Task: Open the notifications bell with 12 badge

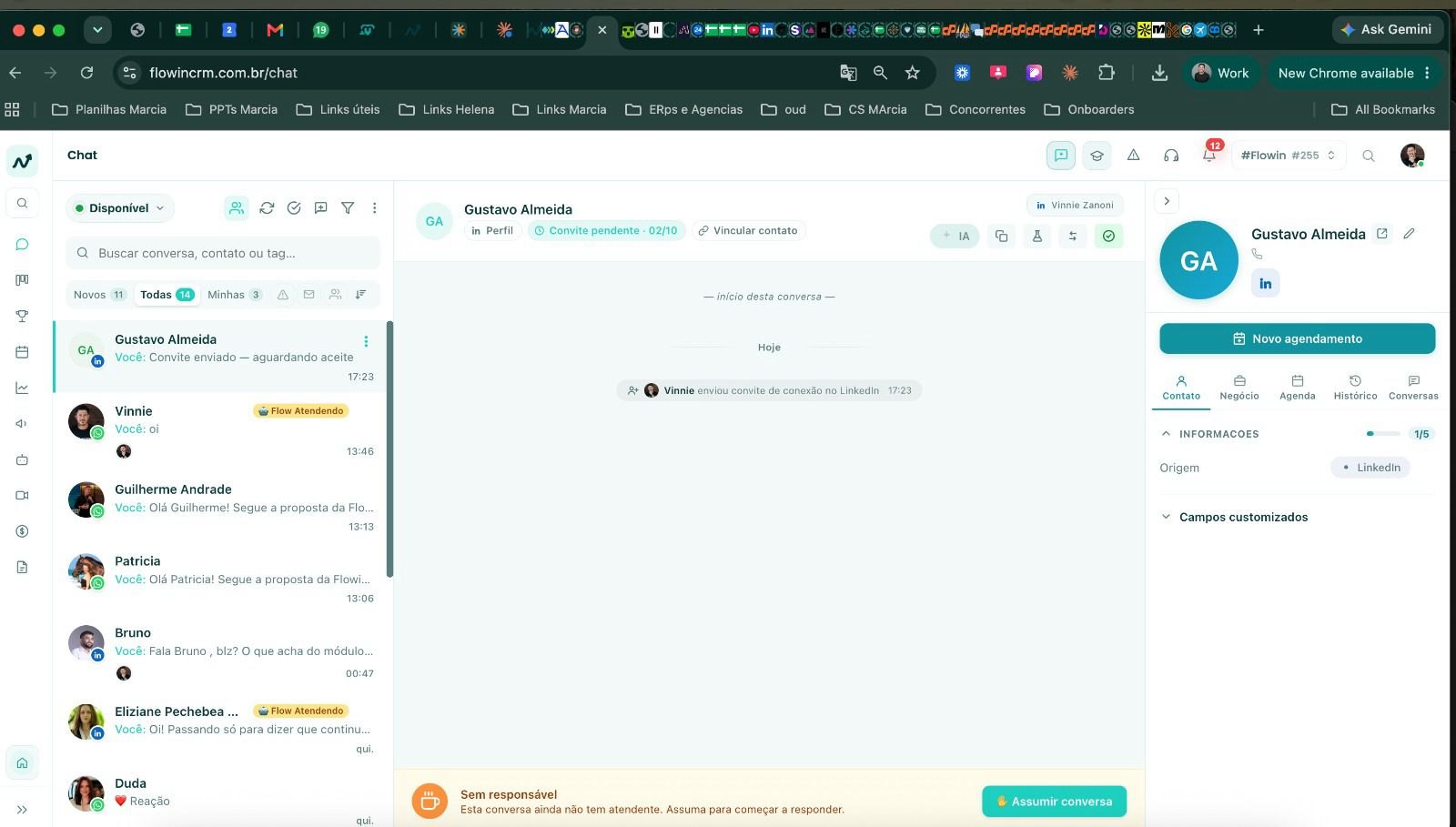Action: click(1209, 156)
